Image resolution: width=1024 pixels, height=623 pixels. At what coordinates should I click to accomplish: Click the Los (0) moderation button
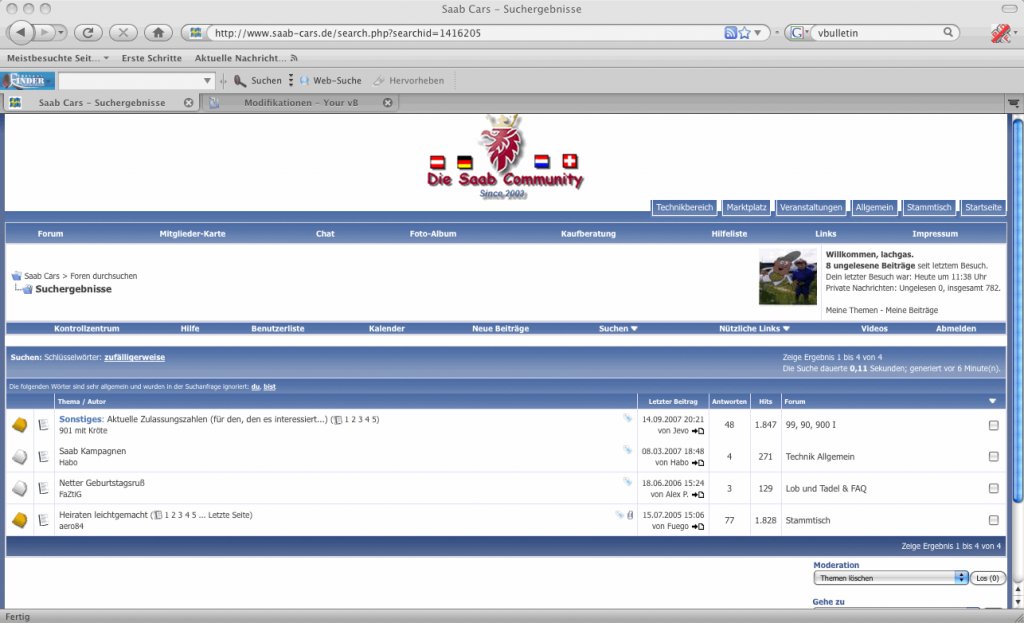987,578
